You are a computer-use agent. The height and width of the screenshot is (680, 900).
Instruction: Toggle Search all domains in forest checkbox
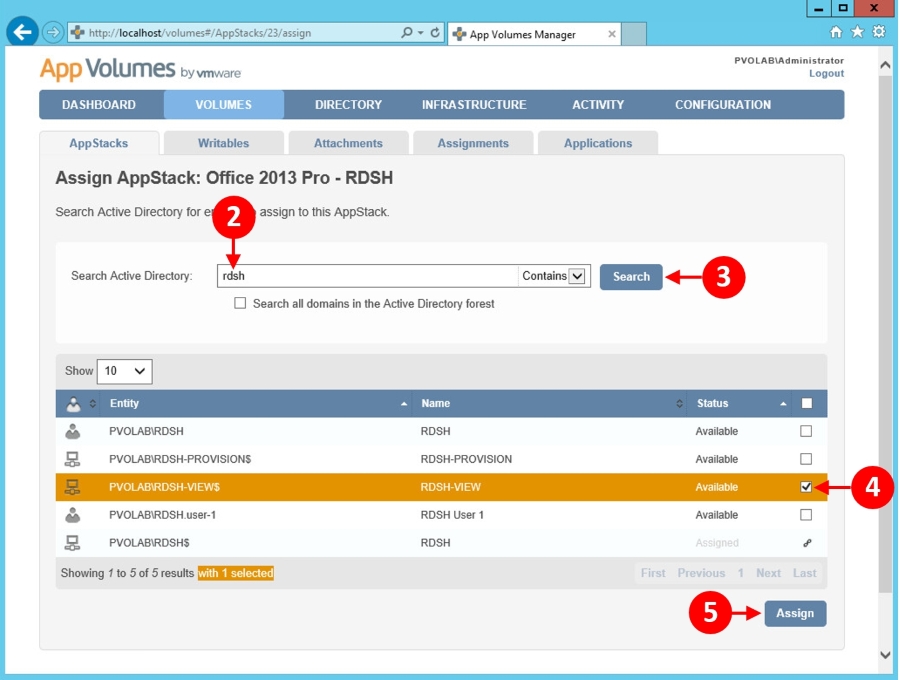240,303
